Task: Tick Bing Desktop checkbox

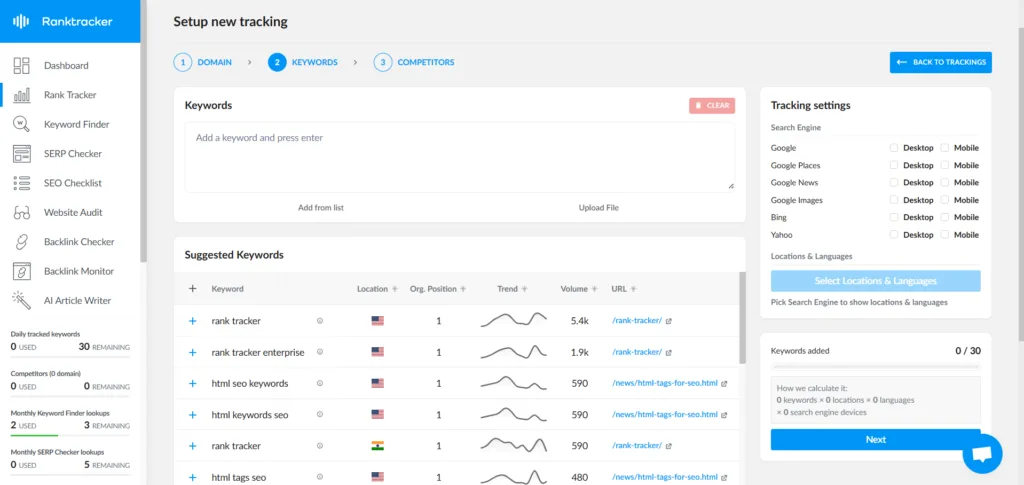Action: tap(894, 217)
